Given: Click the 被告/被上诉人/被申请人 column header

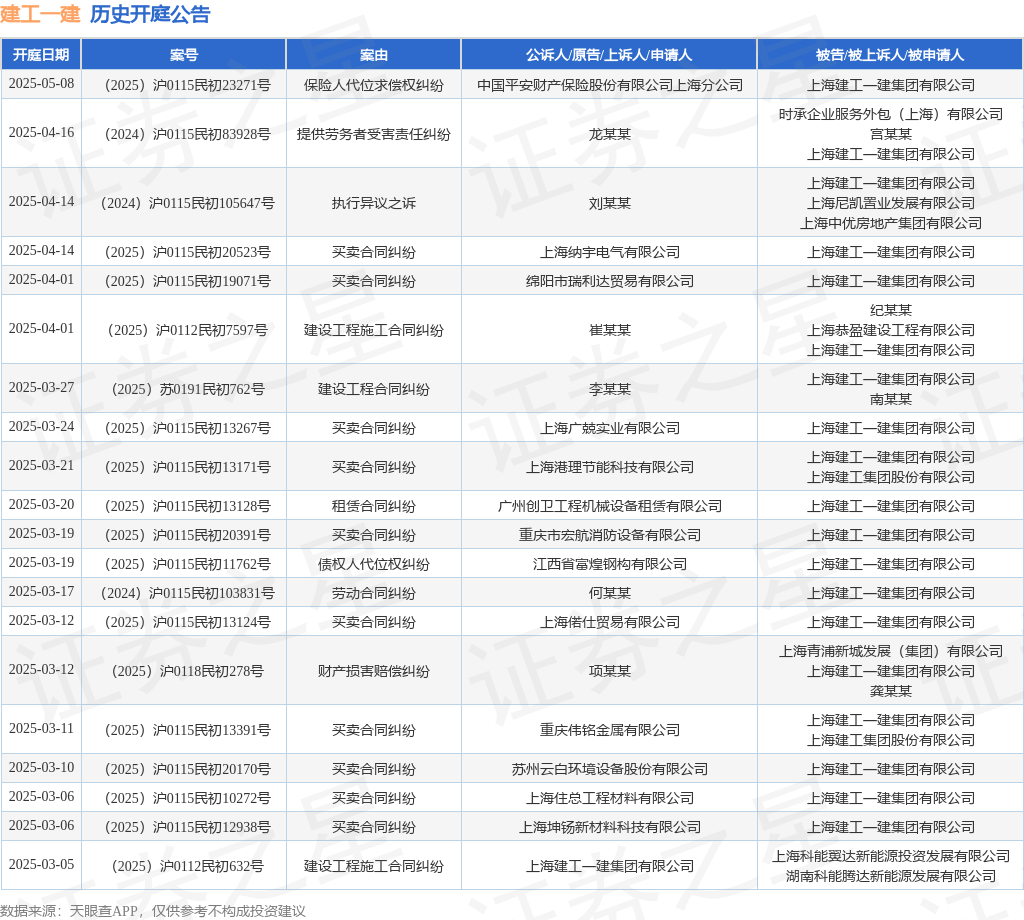Looking at the screenshot, I should click(890, 55).
